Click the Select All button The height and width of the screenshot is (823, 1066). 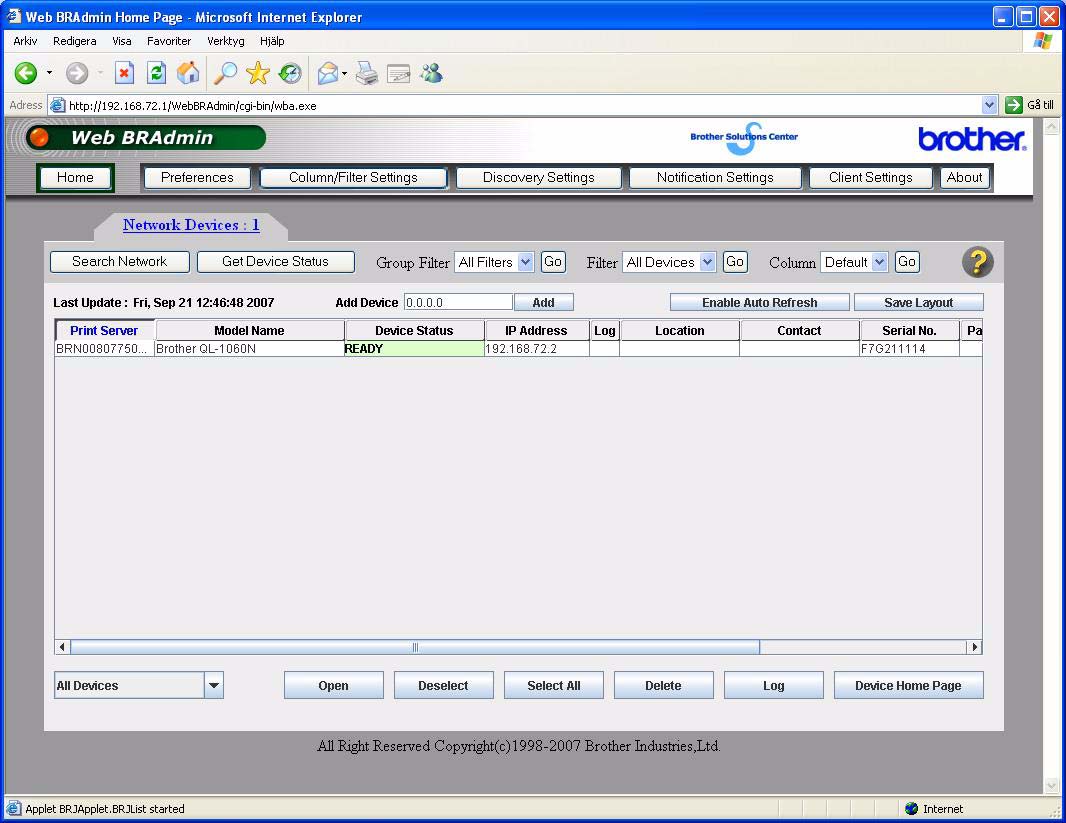point(553,685)
